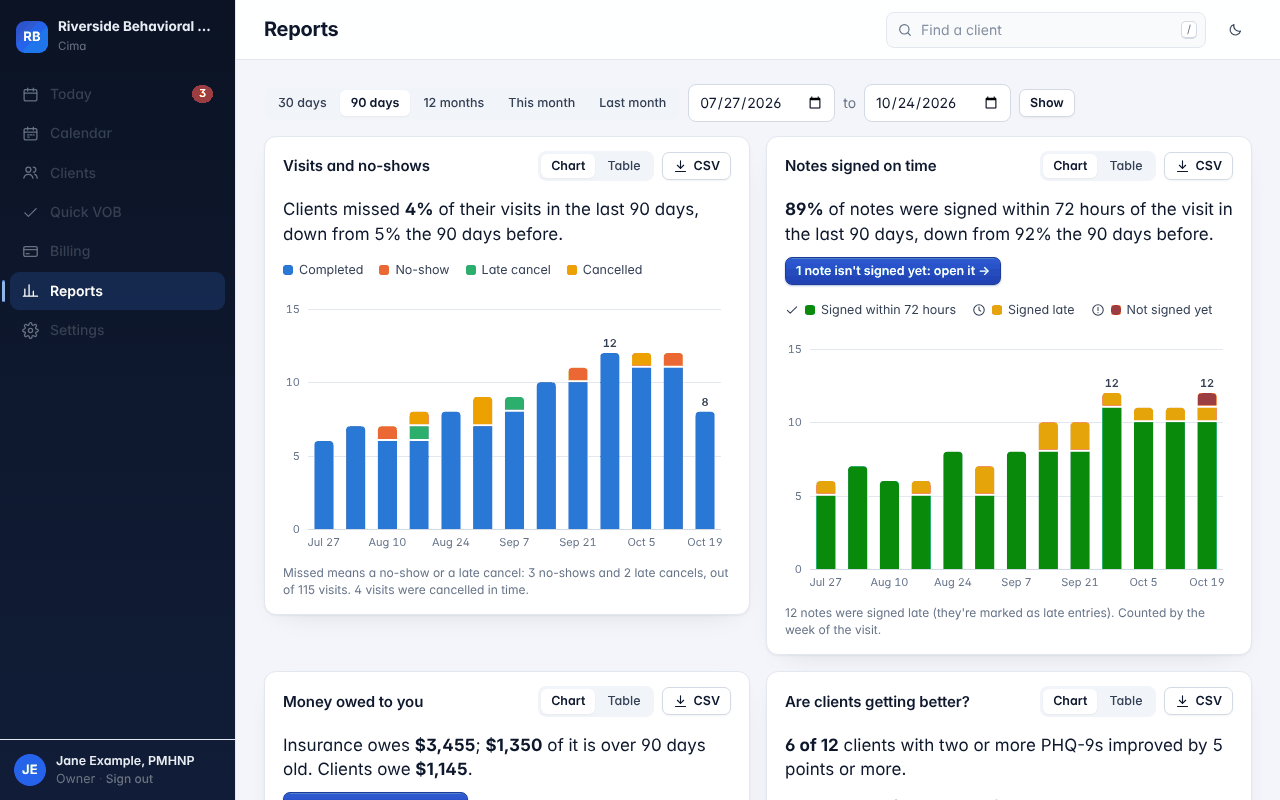
Task: Click the start date field 07/27/2026
Action: [x=761, y=103]
